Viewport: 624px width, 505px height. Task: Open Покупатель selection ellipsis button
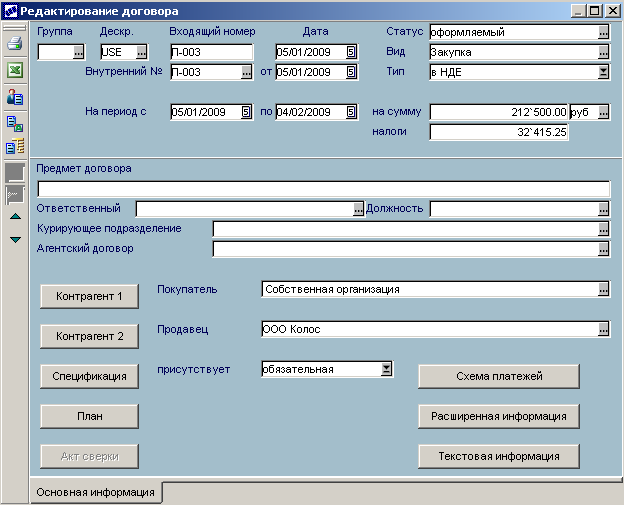[x=603, y=289]
